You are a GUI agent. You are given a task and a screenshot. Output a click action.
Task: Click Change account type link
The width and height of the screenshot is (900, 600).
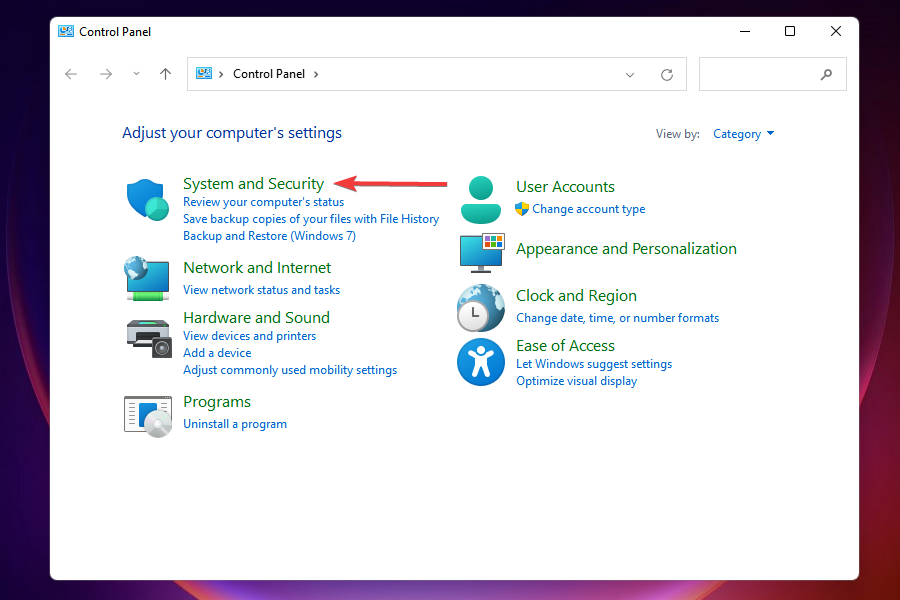tap(588, 209)
